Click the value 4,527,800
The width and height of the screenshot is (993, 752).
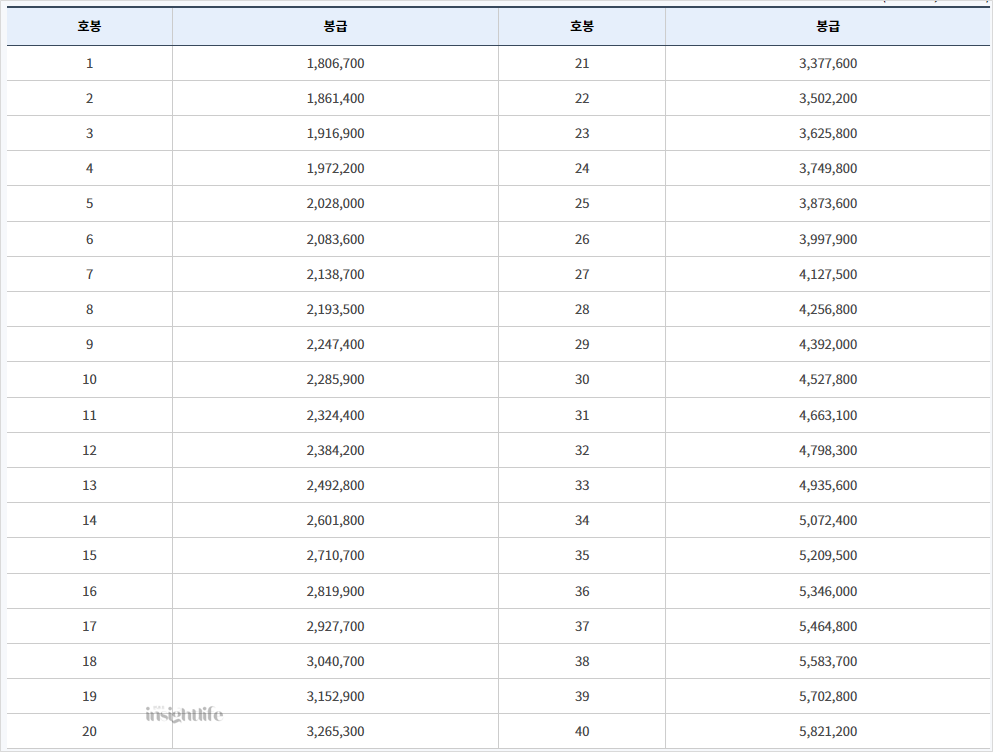tap(828, 379)
